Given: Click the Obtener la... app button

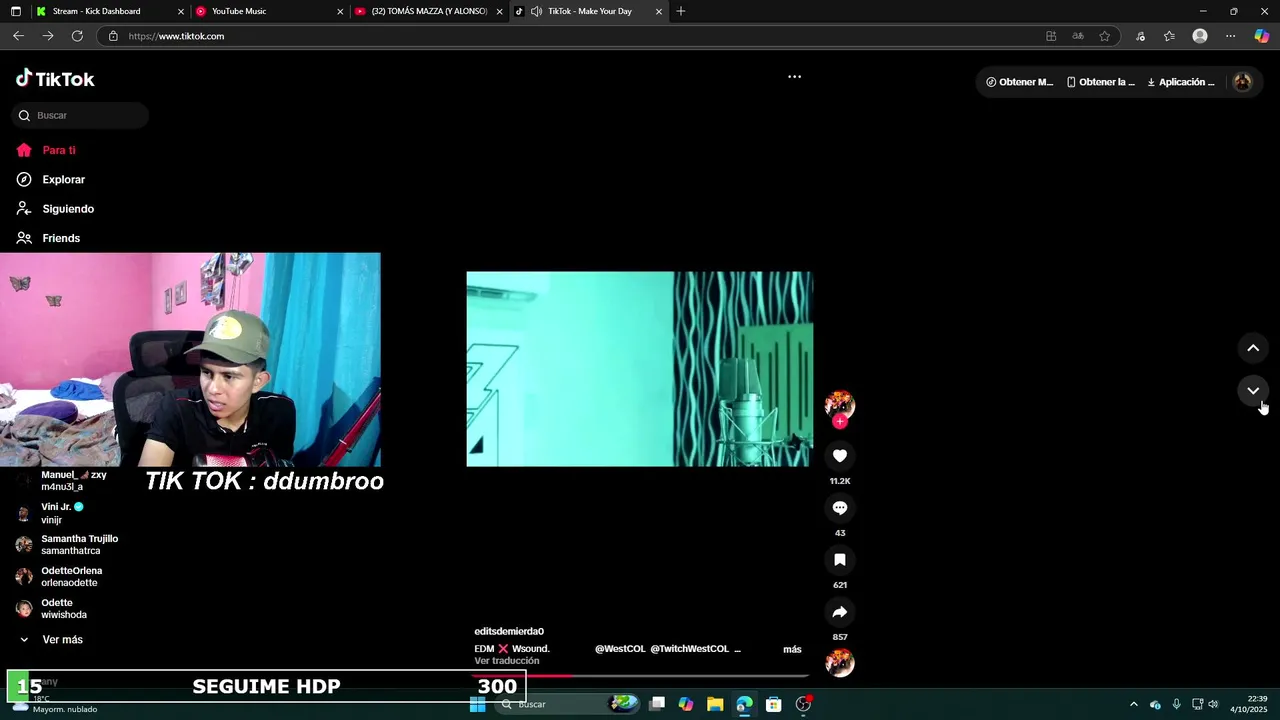Looking at the screenshot, I should click(x=1100, y=82).
